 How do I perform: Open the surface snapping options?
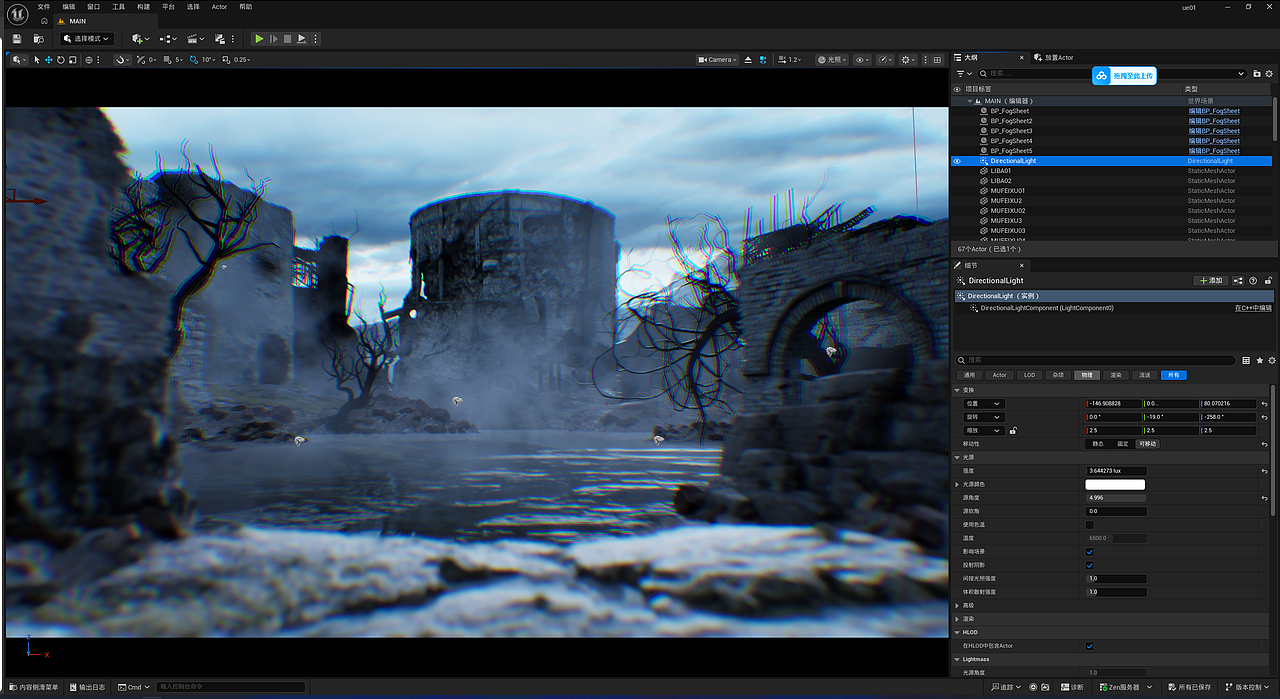point(122,60)
